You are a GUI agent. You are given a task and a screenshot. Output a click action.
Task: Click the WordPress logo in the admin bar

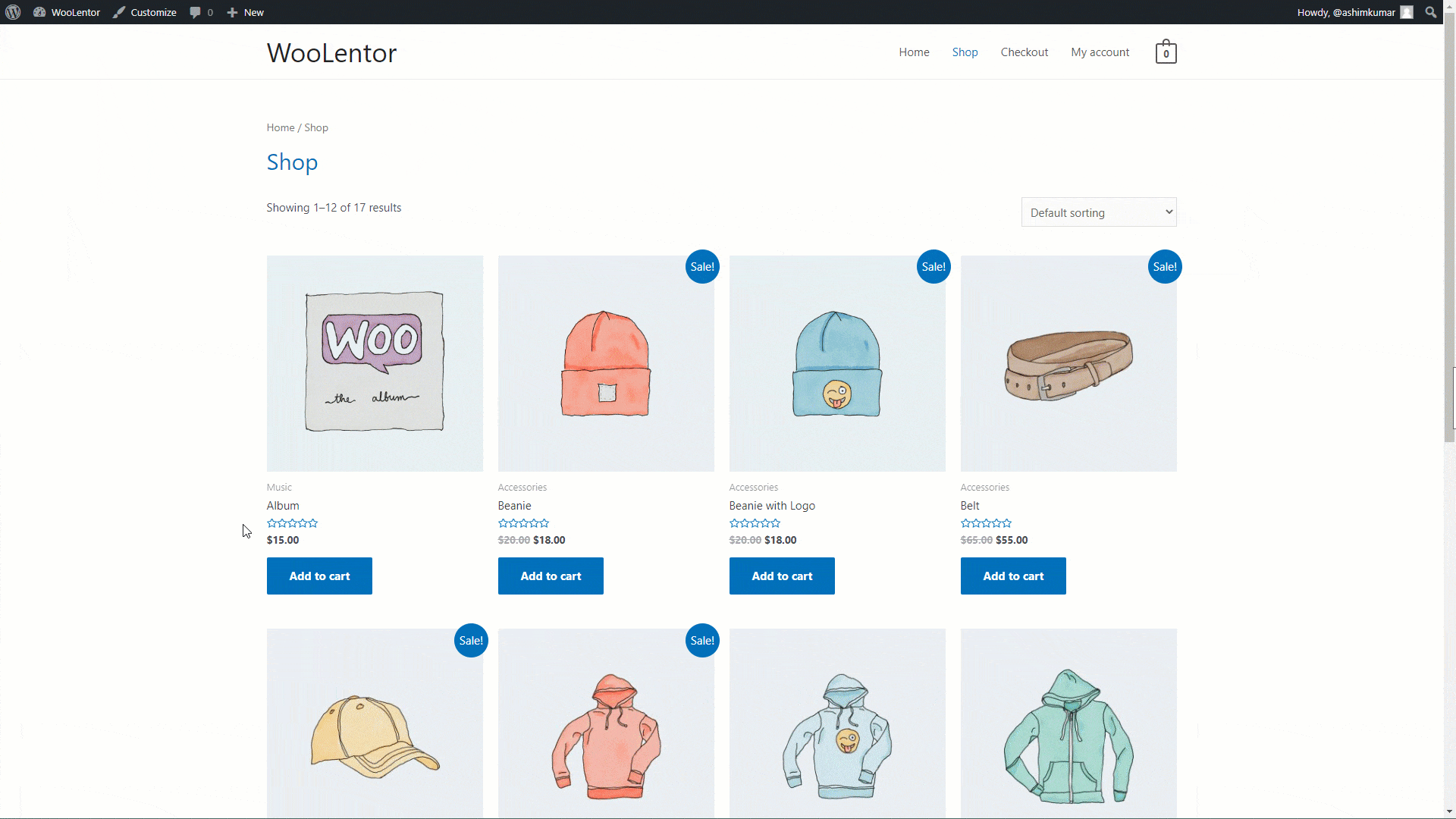12,12
